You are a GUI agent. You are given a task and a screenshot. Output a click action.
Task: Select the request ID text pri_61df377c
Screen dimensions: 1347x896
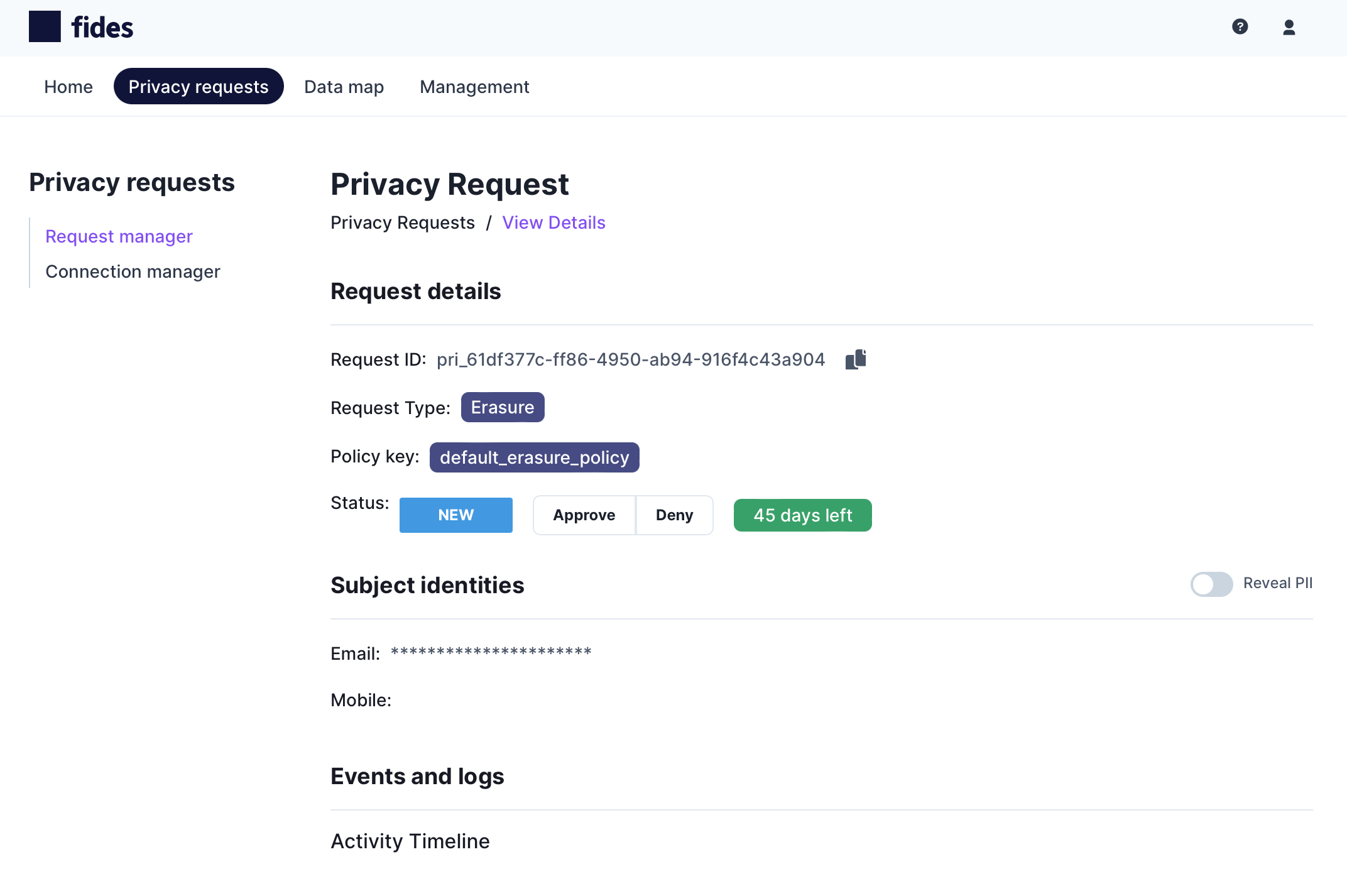(631, 359)
